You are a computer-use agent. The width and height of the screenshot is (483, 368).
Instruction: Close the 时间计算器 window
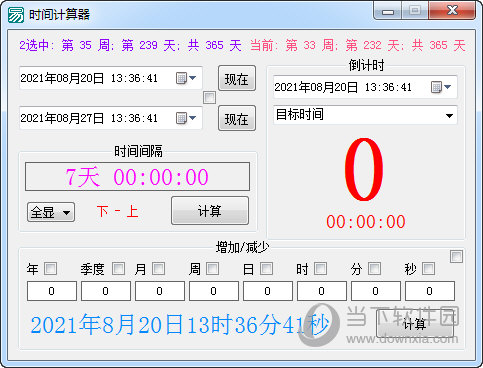pyautogui.click(x=452, y=11)
